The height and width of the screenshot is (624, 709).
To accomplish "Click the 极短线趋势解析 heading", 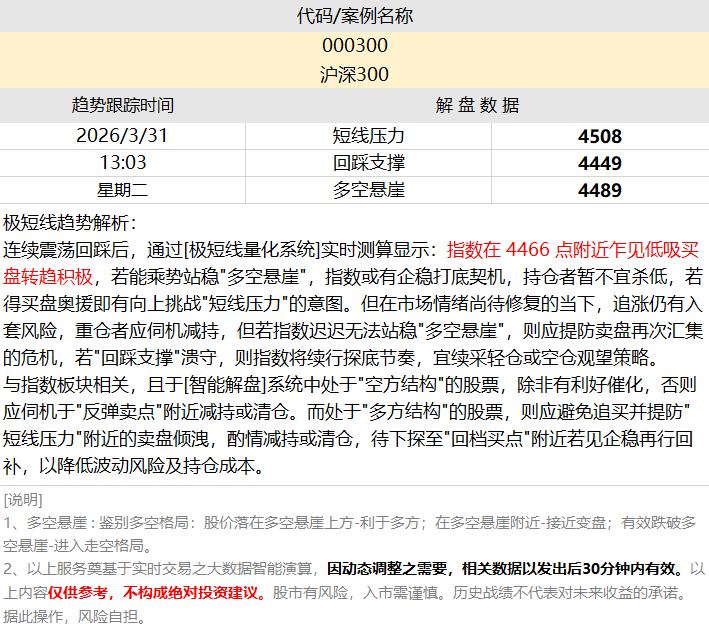I will click(x=70, y=222).
